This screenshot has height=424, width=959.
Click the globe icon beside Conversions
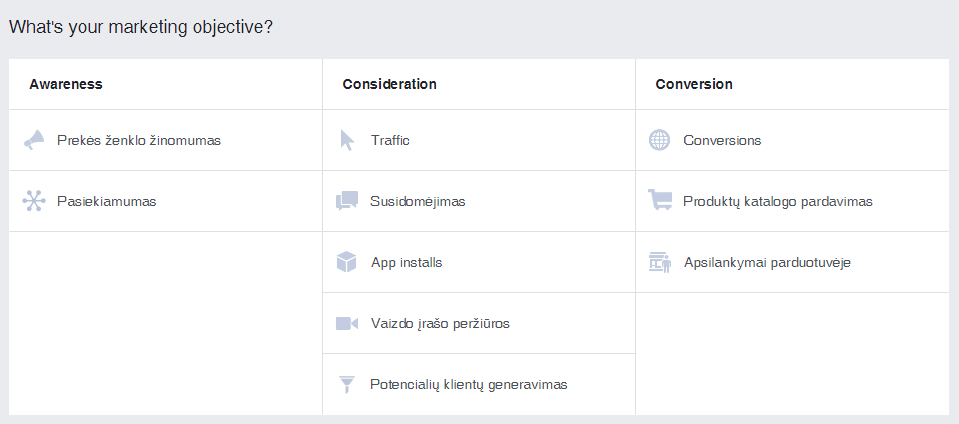[659, 140]
